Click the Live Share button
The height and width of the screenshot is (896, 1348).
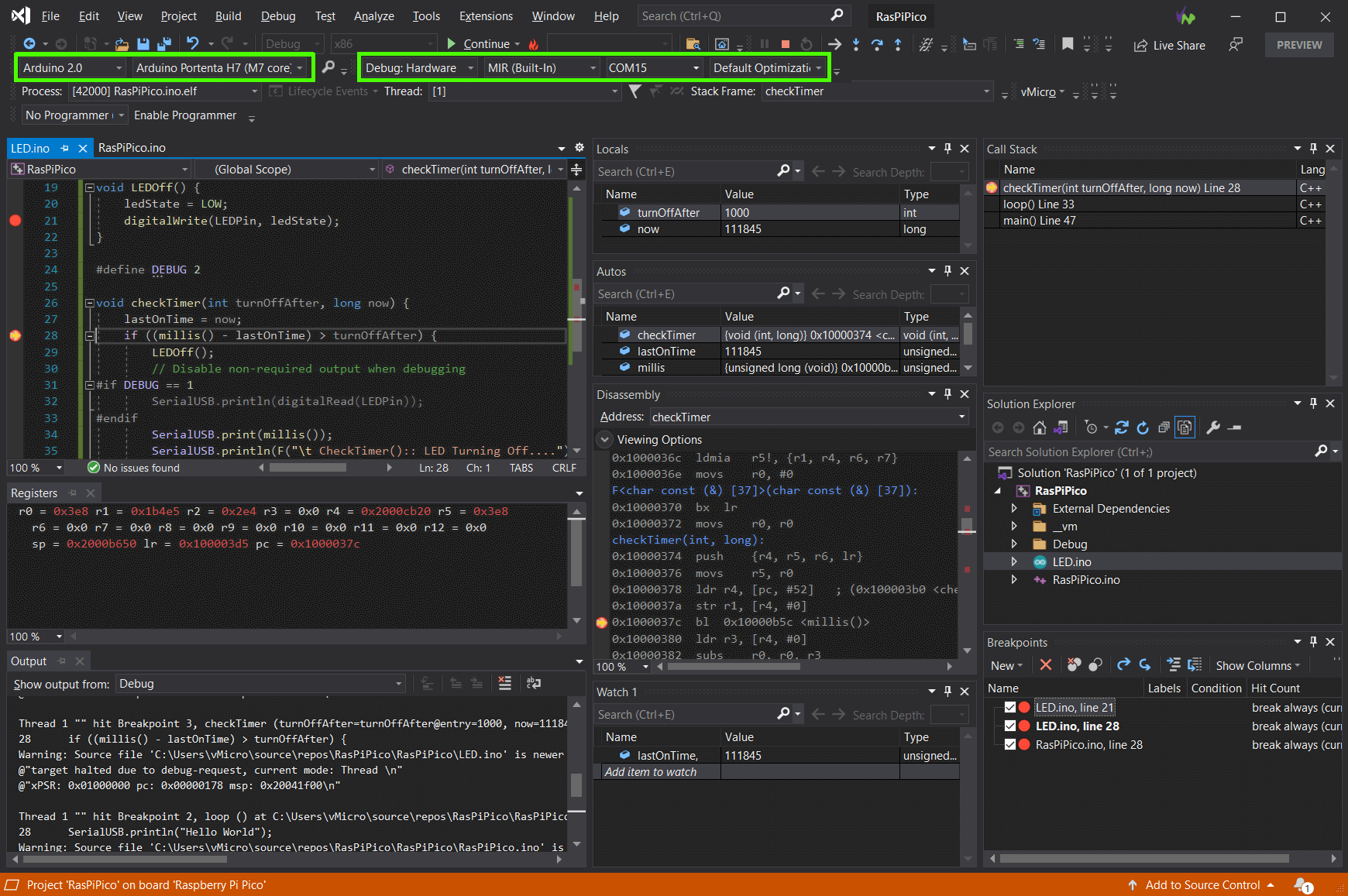[x=1169, y=45]
